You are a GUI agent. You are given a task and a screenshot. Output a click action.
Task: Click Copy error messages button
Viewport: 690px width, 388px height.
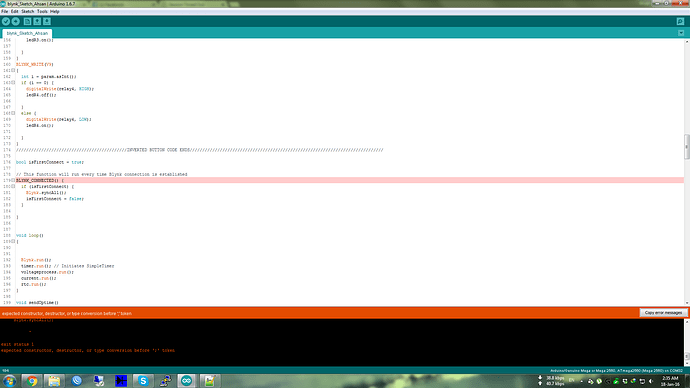tap(663, 313)
